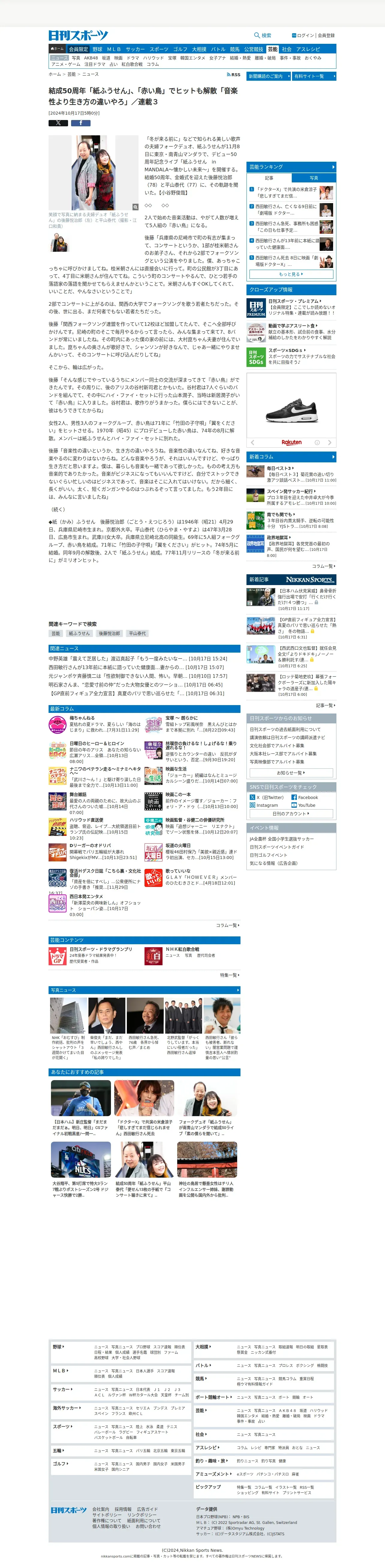Click the 紙ふうせん keyword tag

click(79, 633)
